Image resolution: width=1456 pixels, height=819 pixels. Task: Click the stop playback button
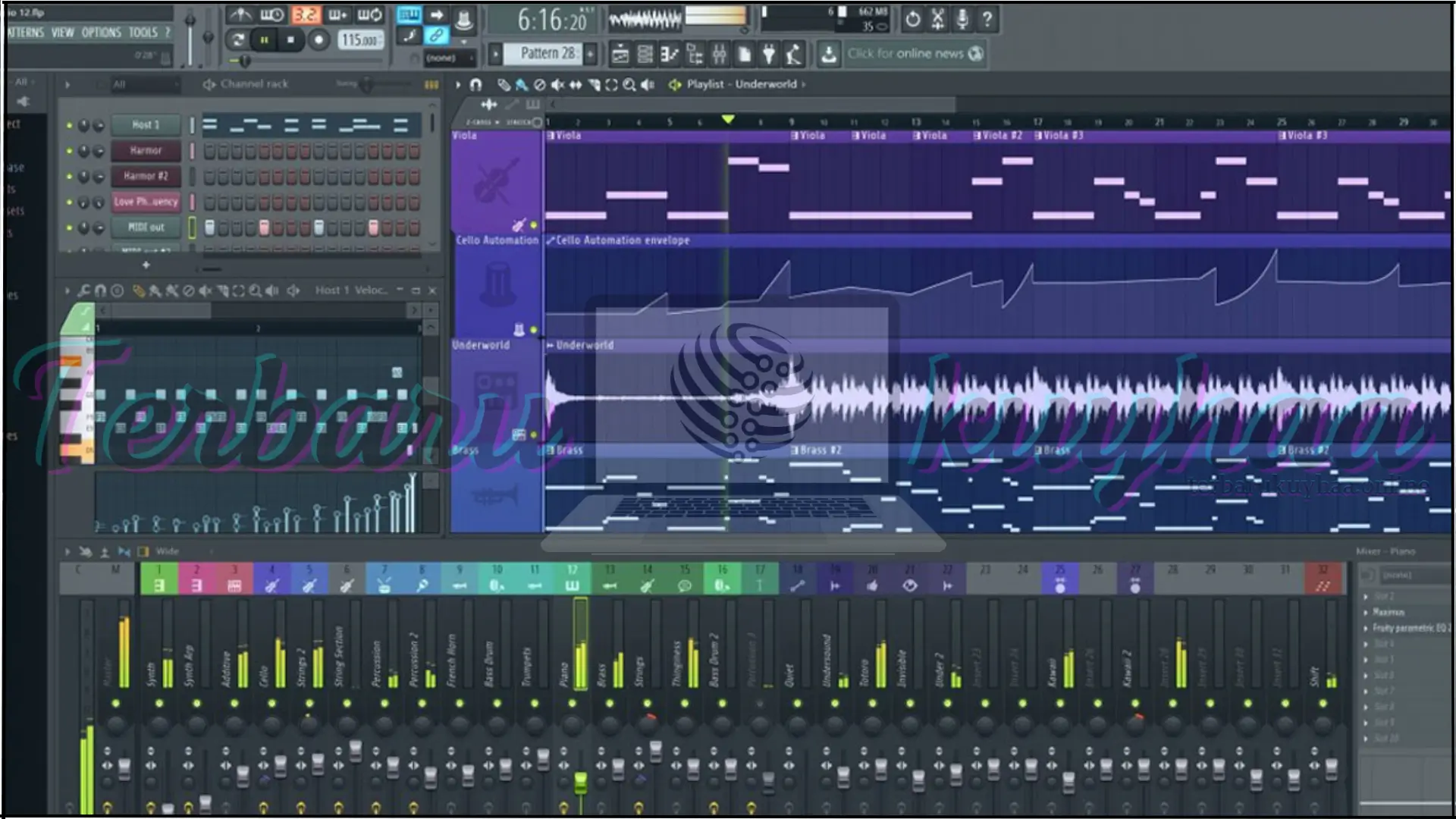[x=290, y=40]
